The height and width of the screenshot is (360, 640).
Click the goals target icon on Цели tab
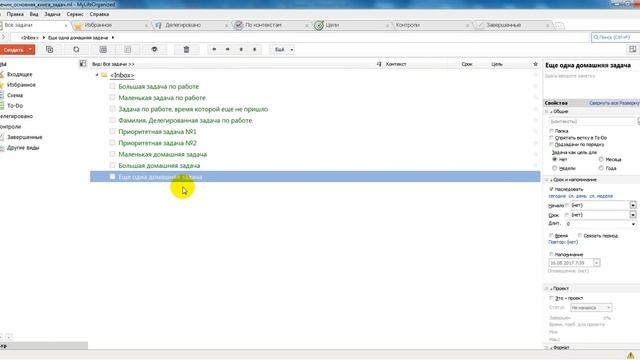pos(319,25)
